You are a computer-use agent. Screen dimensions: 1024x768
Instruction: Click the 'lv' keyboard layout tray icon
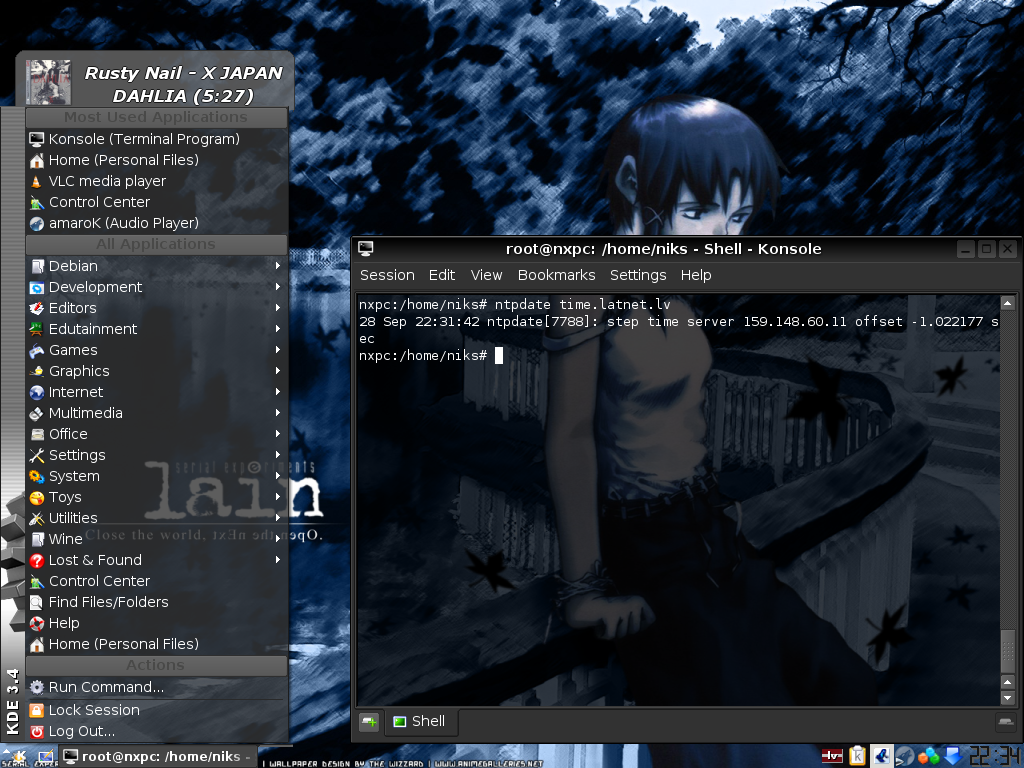click(x=832, y=756)
